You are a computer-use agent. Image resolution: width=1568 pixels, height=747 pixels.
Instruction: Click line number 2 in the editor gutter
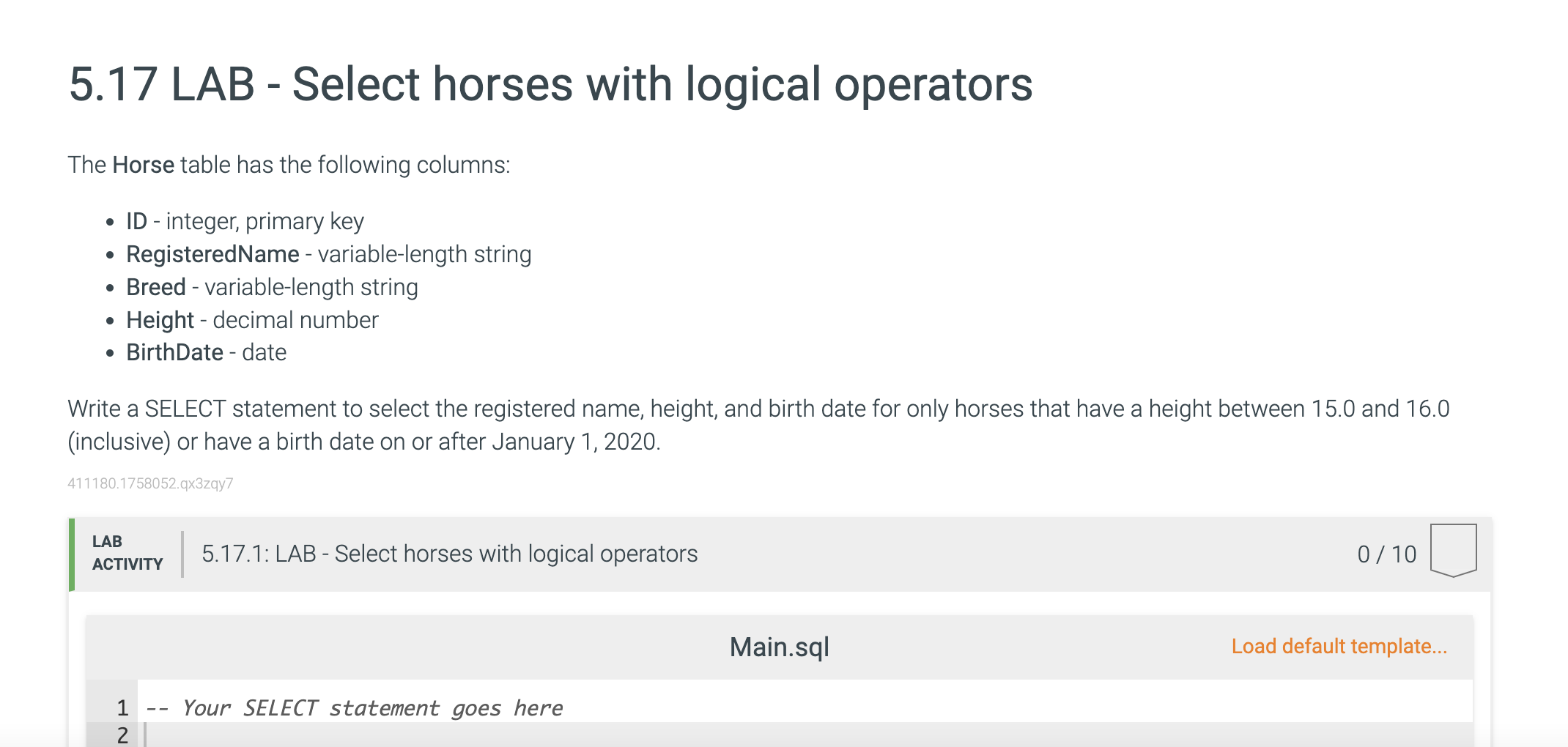pyautogui.click(x=122, y=732)
